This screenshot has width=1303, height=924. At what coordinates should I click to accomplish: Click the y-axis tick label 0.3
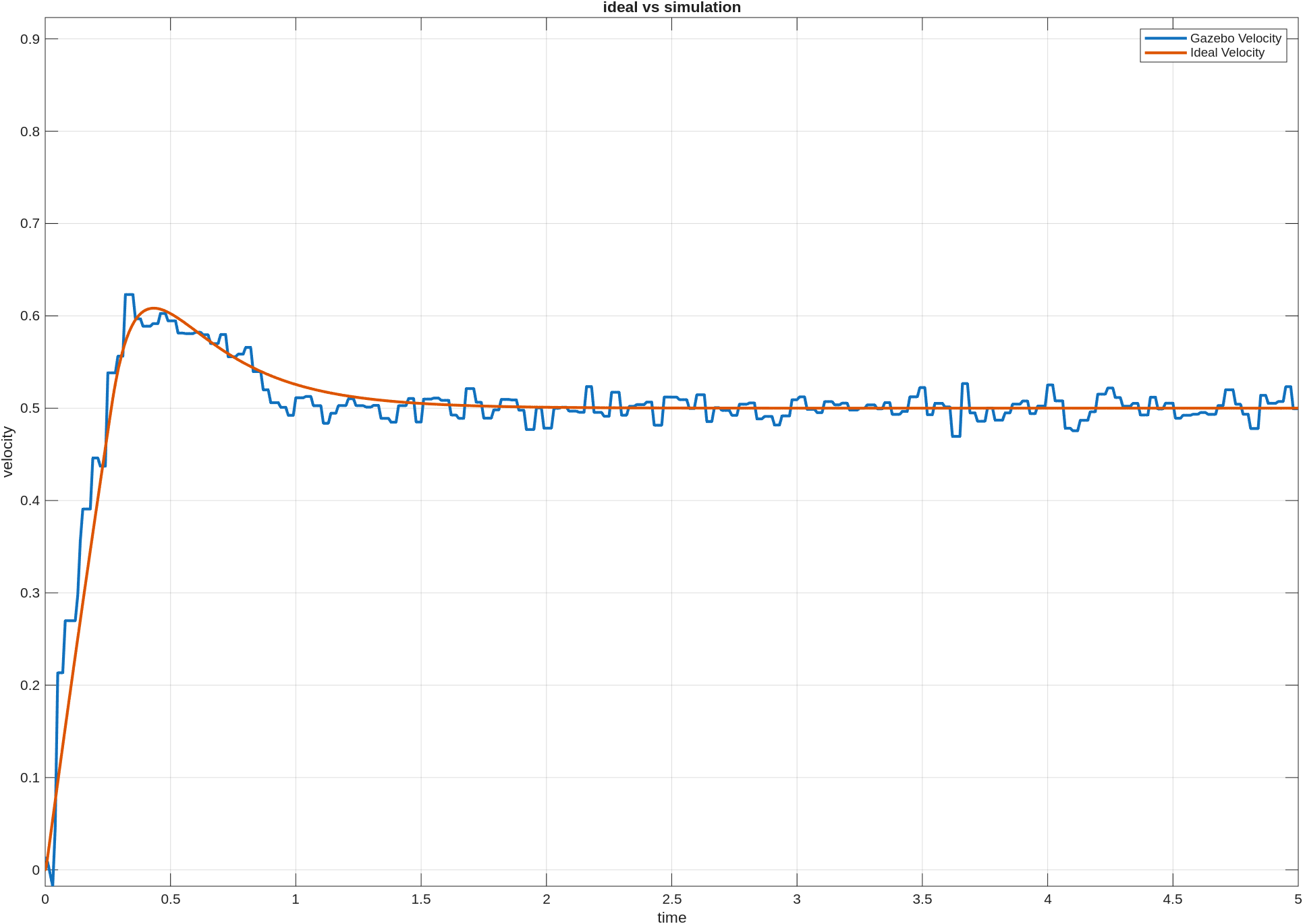point(30,593)
